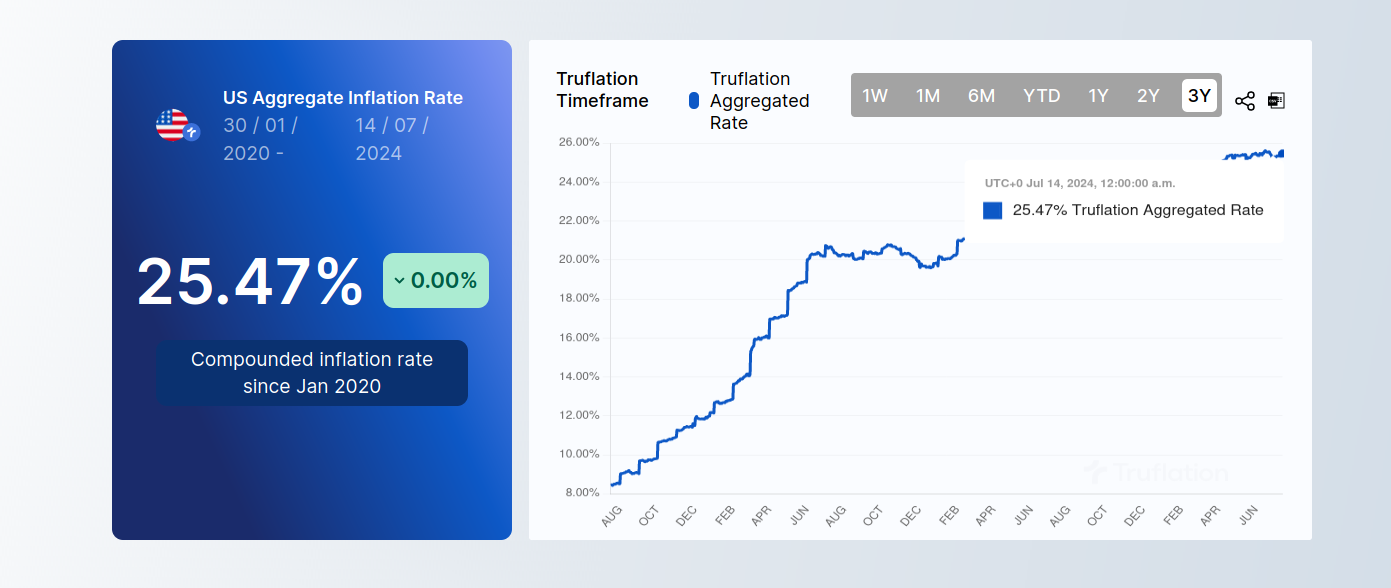Click the first AUG x-axis label
The height and width of the screenshot is (588, 1391).
tap(611, 515)
